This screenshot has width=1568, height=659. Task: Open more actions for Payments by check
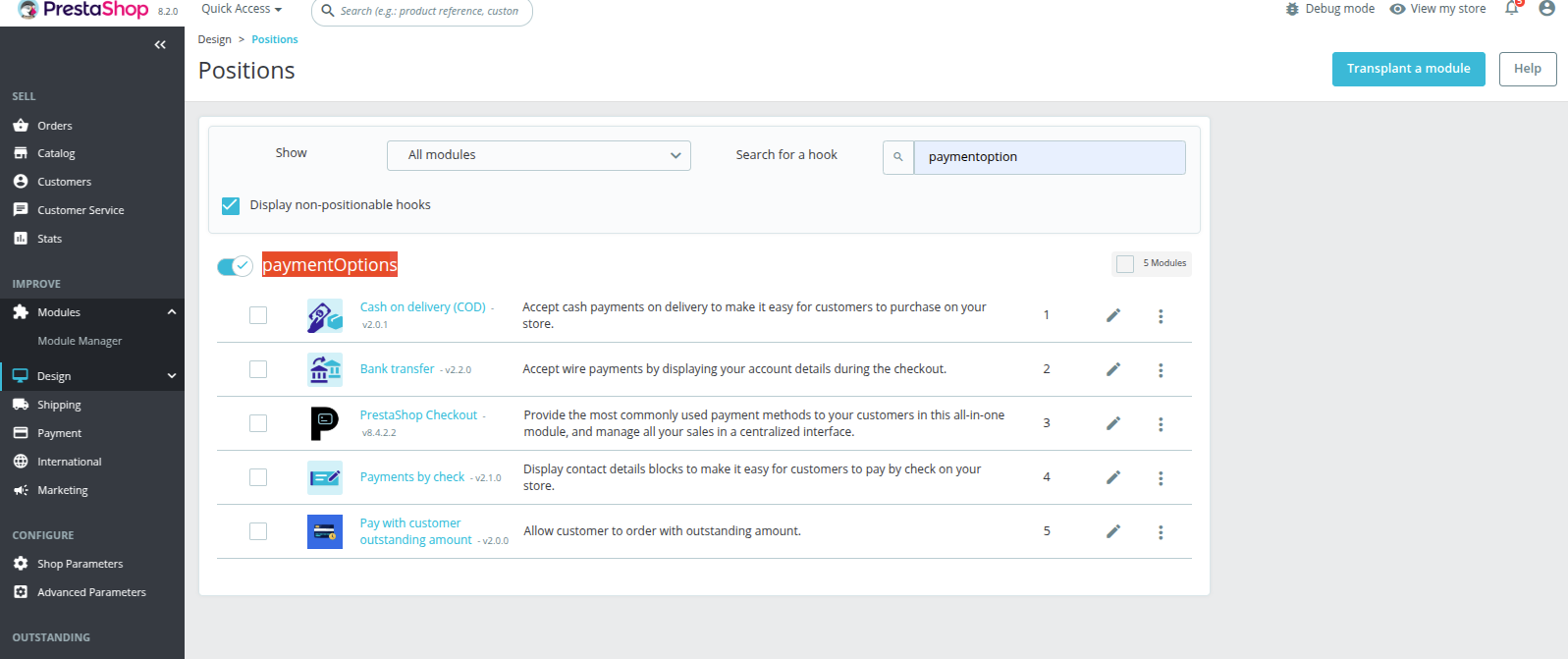tap(1161, 478)
